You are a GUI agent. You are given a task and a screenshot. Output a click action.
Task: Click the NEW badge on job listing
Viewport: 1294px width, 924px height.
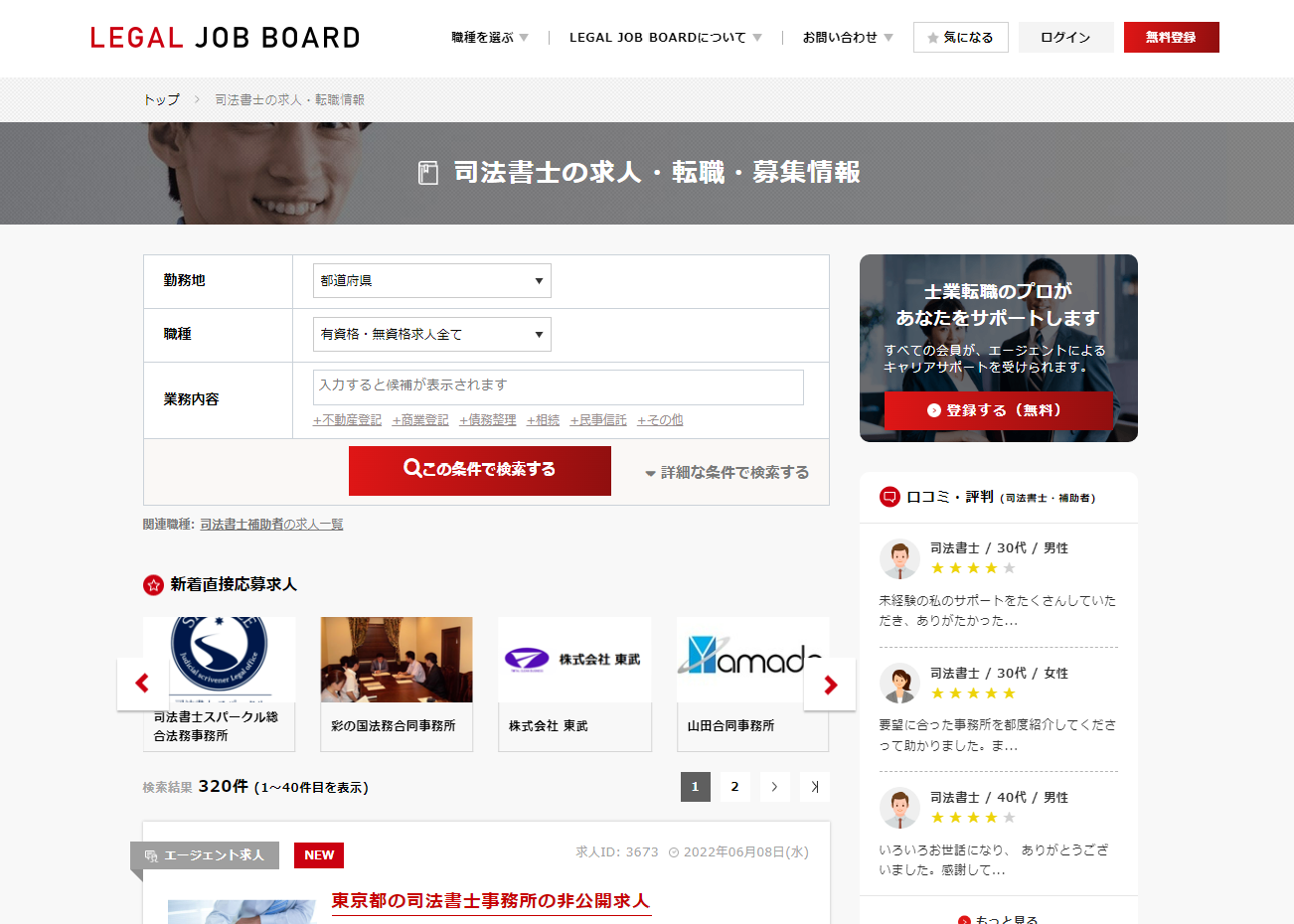[x=319, y=855]
